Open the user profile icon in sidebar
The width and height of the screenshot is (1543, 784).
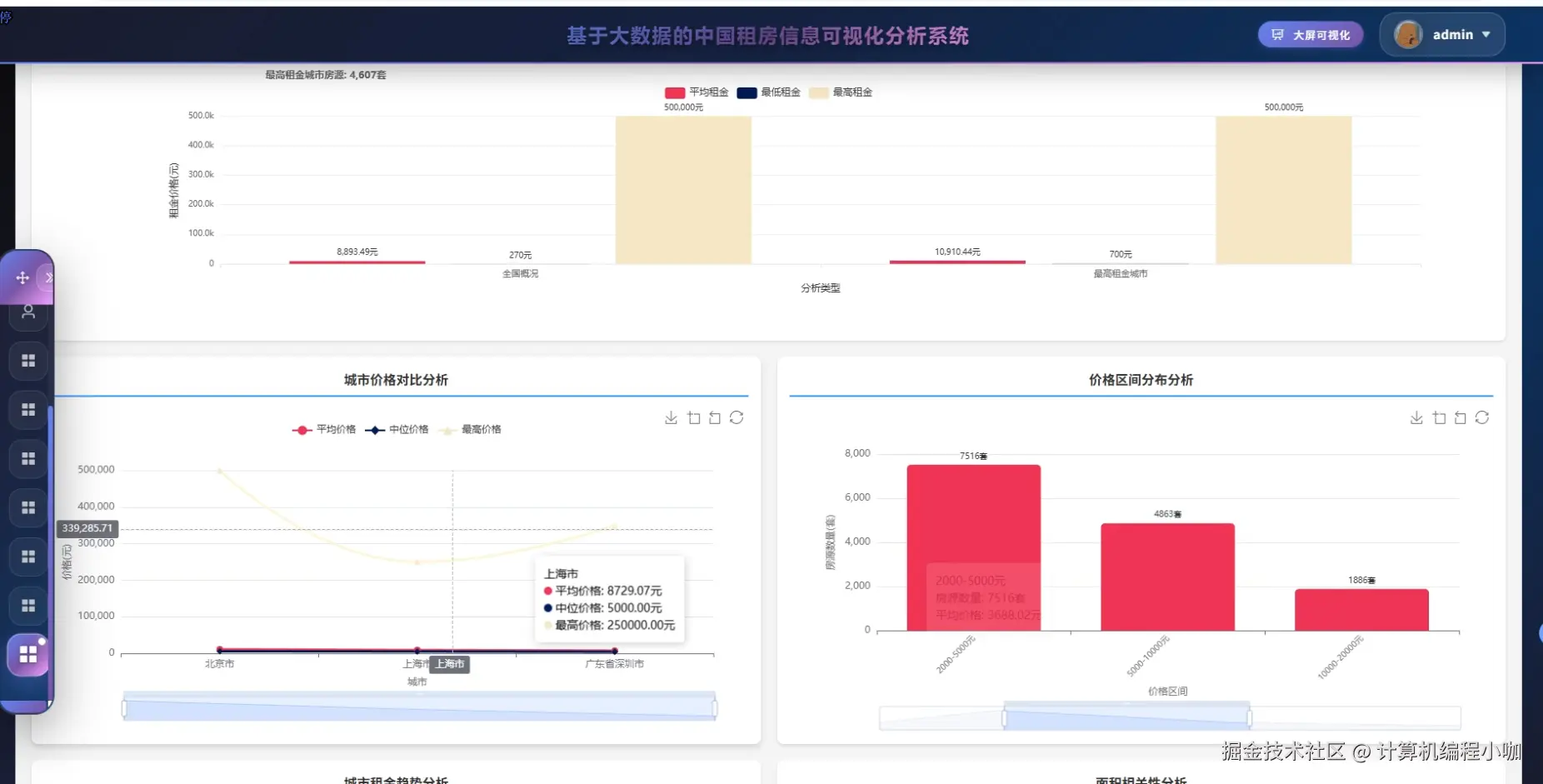pyautogui.click(x=28, y=312)
